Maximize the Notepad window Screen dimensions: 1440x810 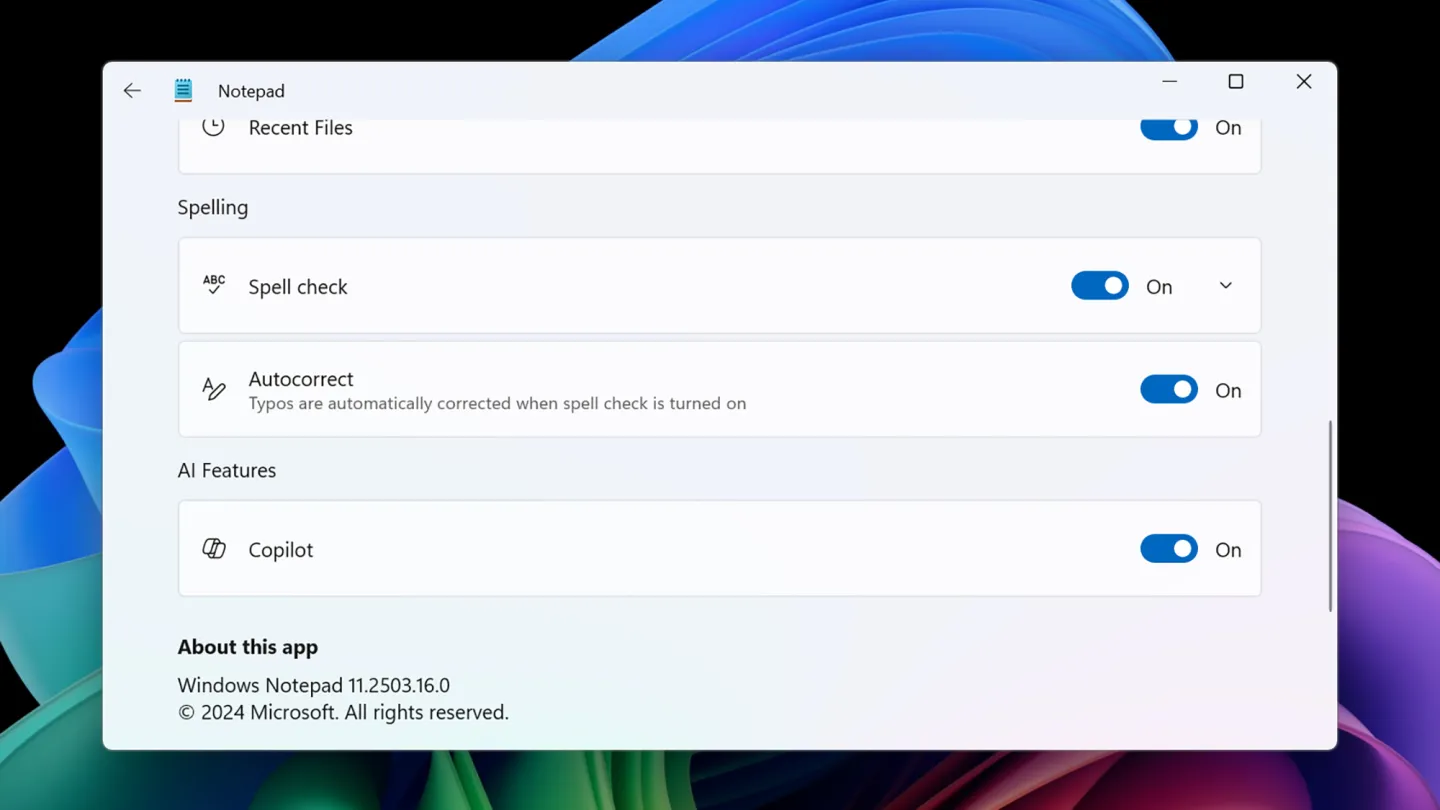1236,82
